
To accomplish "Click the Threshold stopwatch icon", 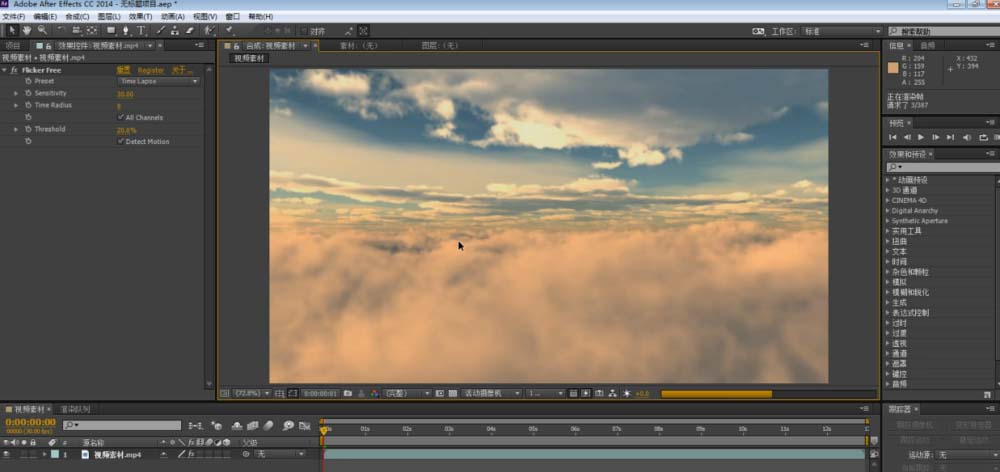I will click(28, 129).
